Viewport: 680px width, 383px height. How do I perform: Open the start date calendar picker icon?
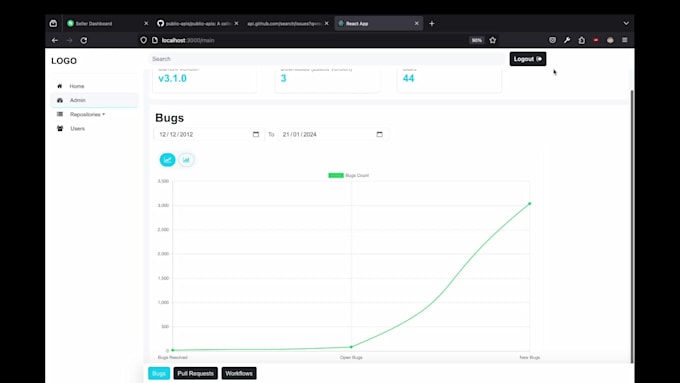pos(256,134)
